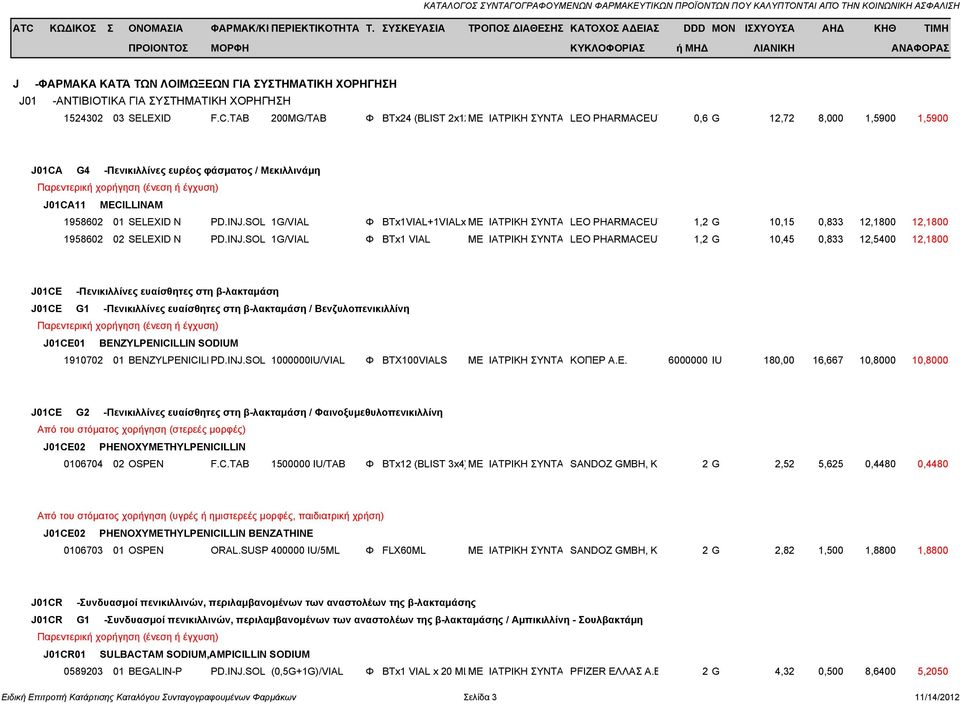Click the ATC column header

[x=23, y=28]
